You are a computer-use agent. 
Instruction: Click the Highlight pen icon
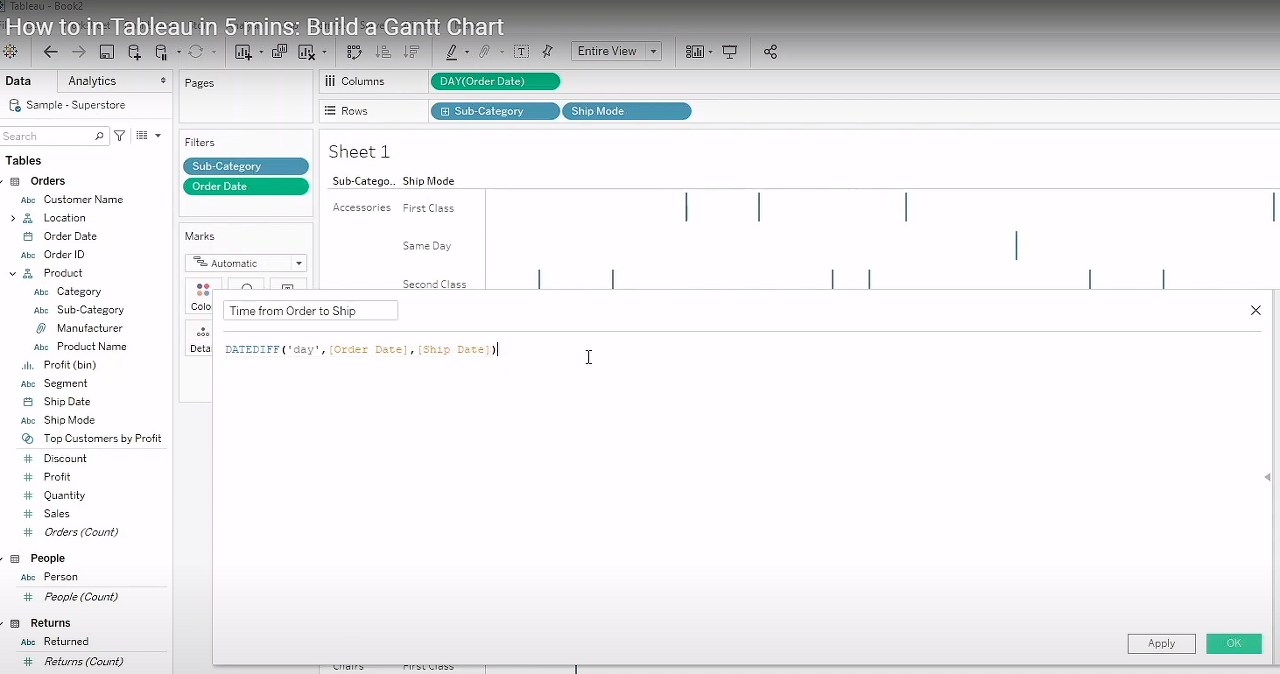(x=452, y=52)
